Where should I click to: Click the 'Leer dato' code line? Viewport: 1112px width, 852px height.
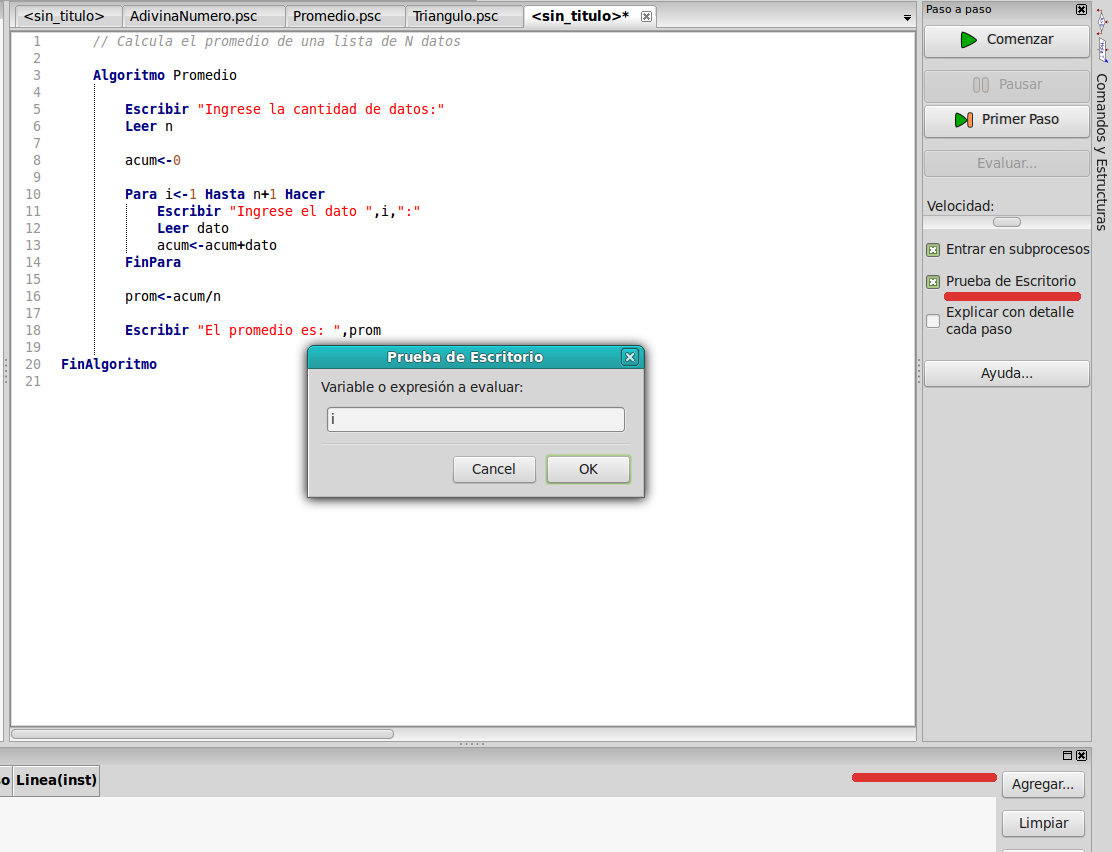[x=193, y=228]
